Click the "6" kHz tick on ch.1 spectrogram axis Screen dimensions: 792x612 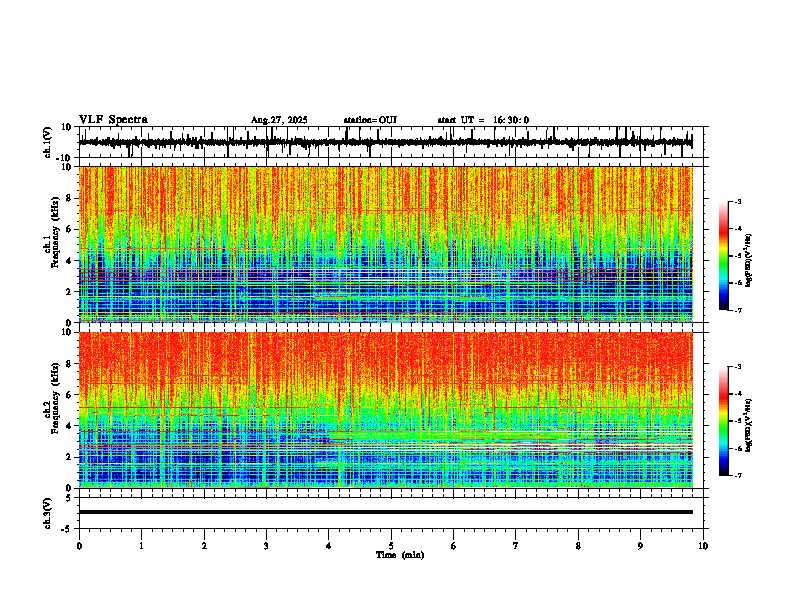click(x=69, y=229)
